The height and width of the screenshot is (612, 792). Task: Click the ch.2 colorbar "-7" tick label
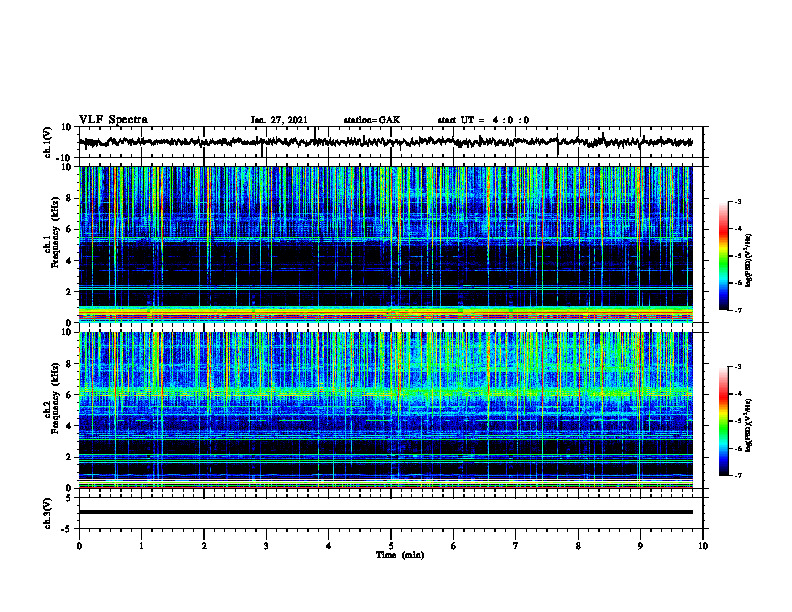737,475
